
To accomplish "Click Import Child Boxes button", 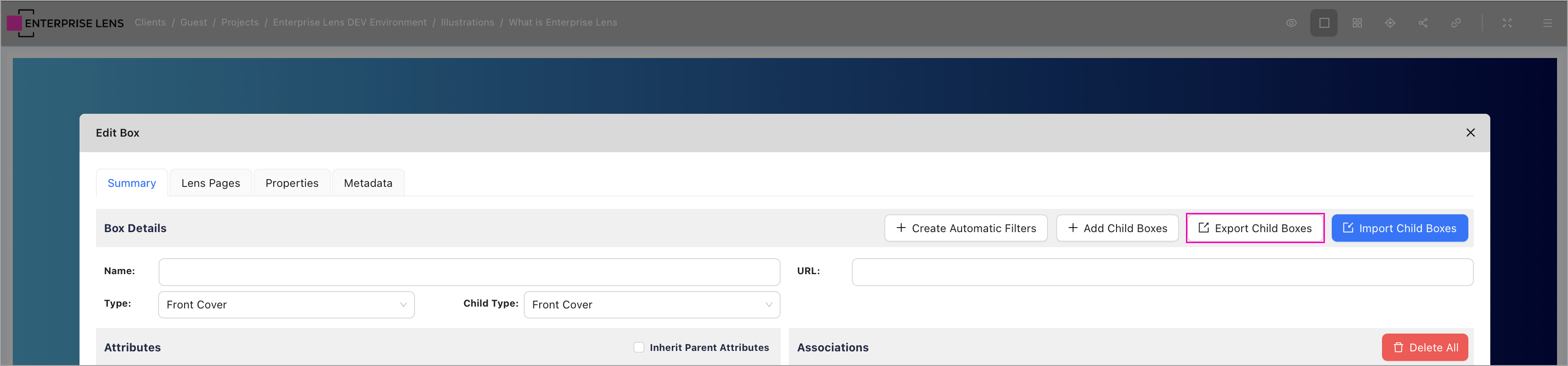I will point(1399,228).
